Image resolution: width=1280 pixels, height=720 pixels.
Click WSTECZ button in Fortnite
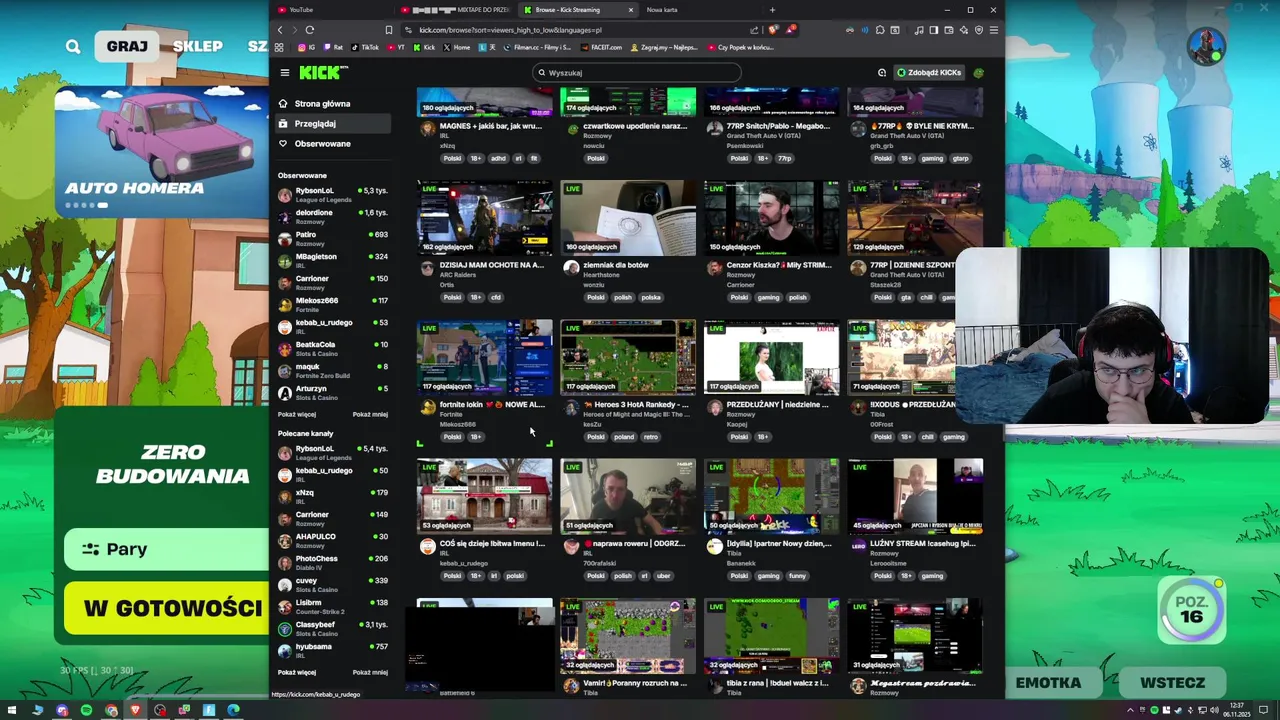[x=1172, y=683]
